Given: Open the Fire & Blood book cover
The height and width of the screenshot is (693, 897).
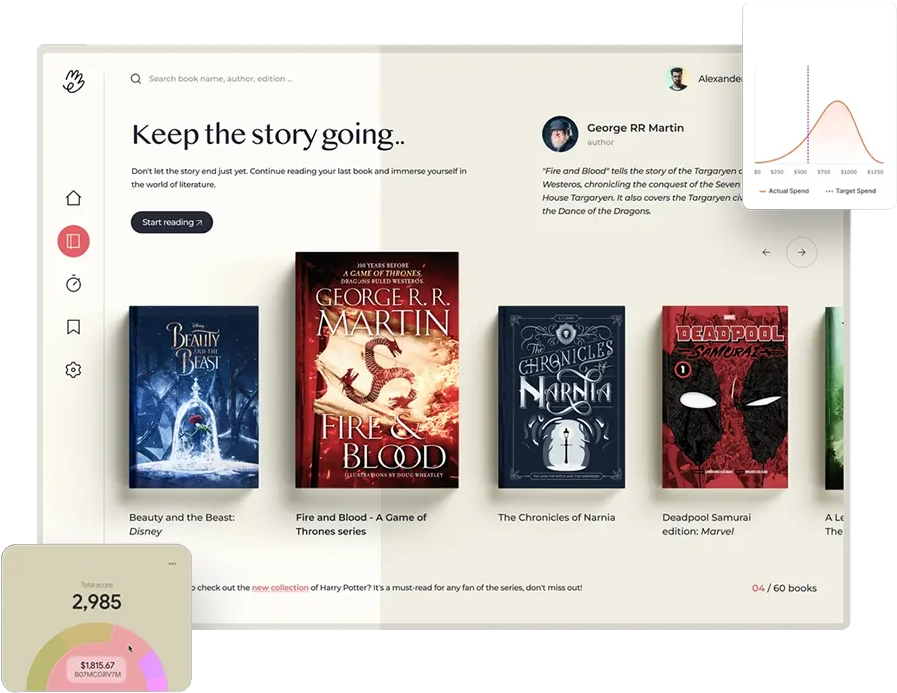Looking at the screenshot, I should [x=377, y=370].
